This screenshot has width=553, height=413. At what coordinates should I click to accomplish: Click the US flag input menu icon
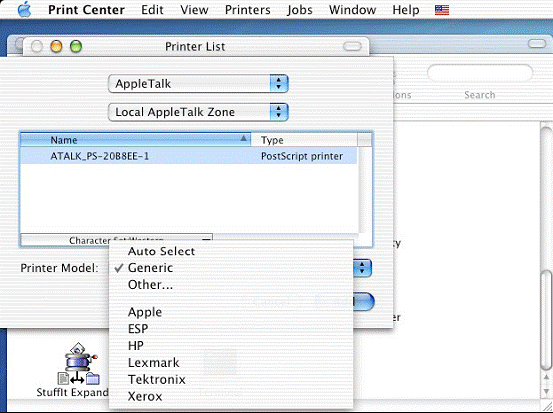point(442,10)
